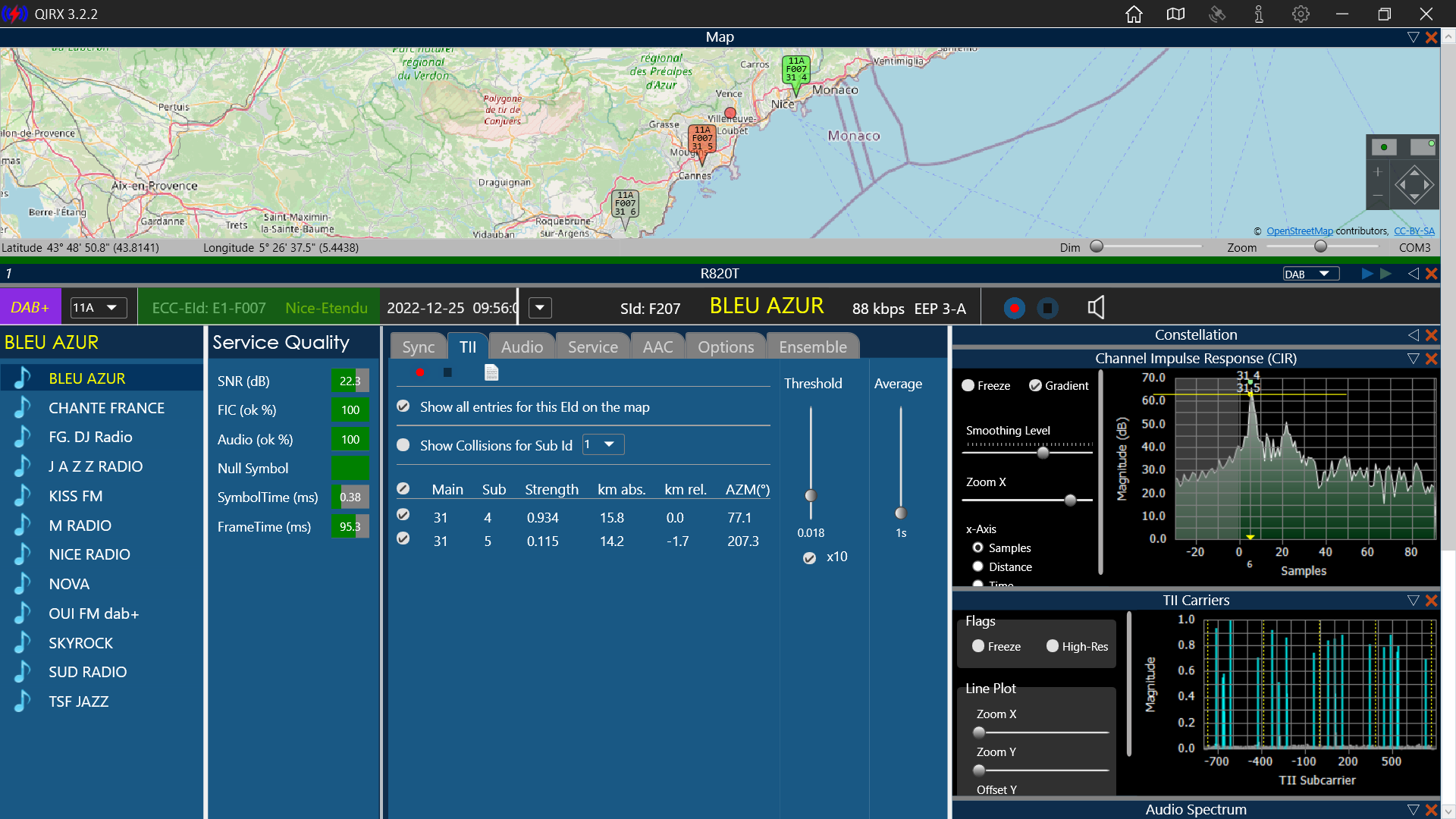Open the 11A channel dropdown
Screen dimensions: 1456x819
(98, 308)
